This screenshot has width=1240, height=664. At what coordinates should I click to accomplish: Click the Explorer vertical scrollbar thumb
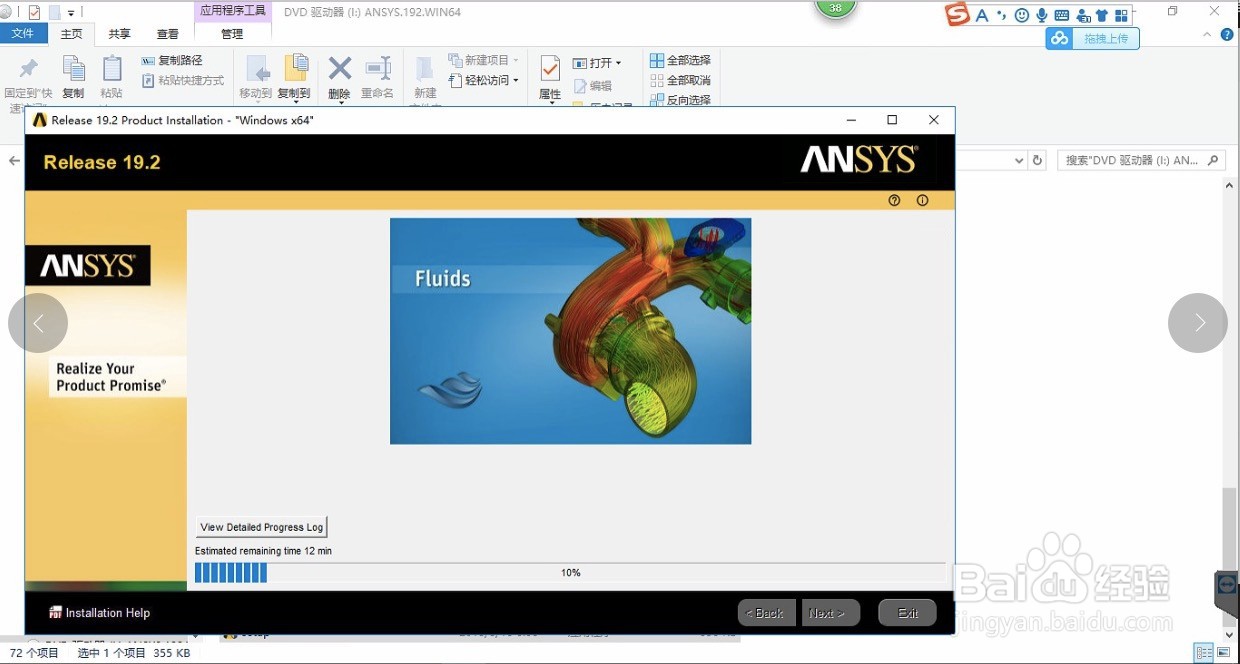coord(1229,530)
